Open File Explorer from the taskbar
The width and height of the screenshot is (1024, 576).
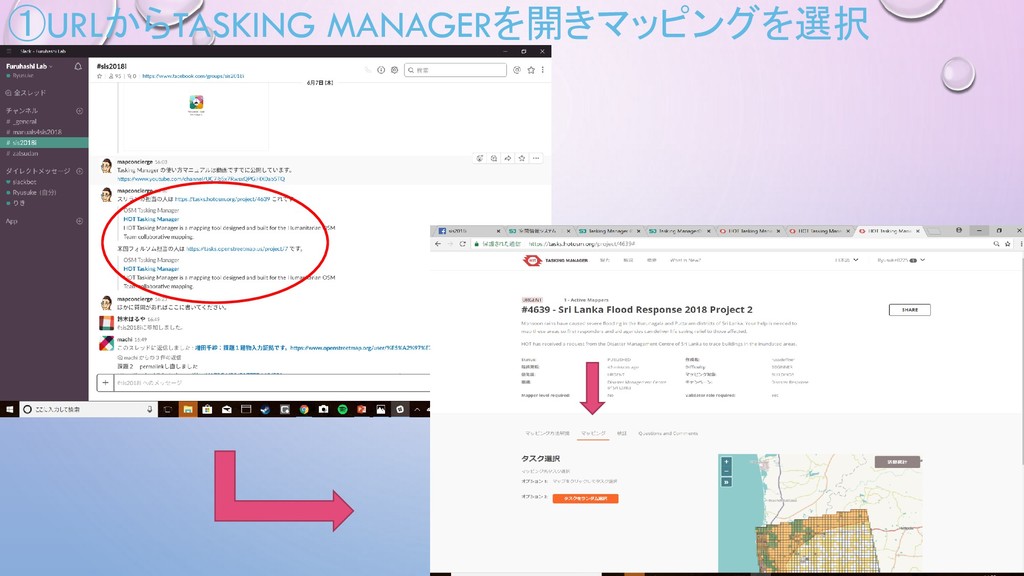(x=187, y=409)
